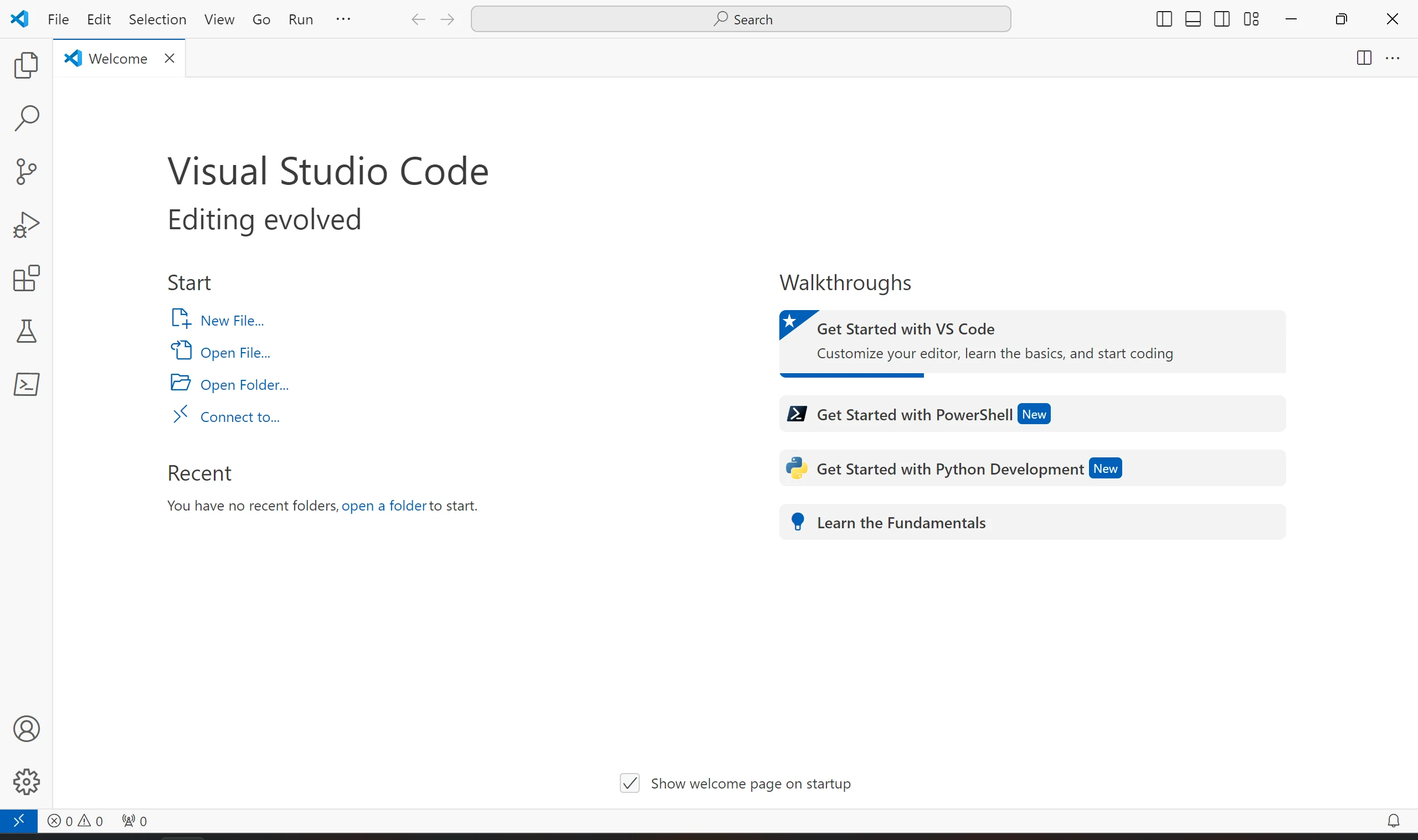This screenshot has width=1418, height=840.
Task: Open the Explorer view in activity bar
Action: pos(26,65)
